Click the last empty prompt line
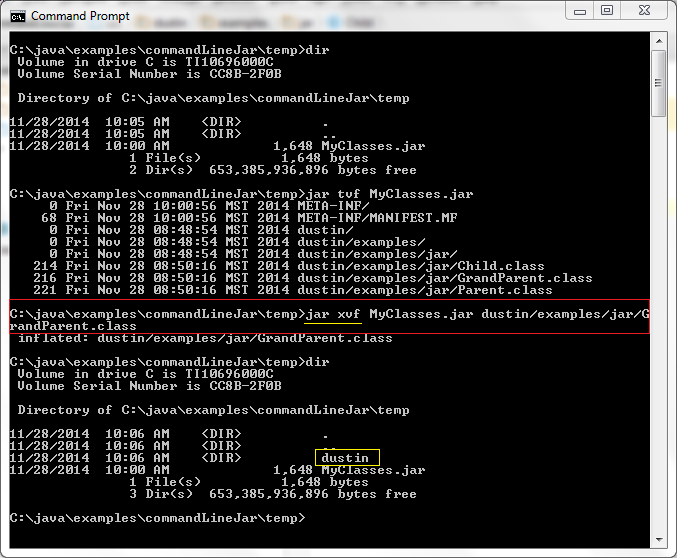The image size is (677, 558). coord(160,518)
